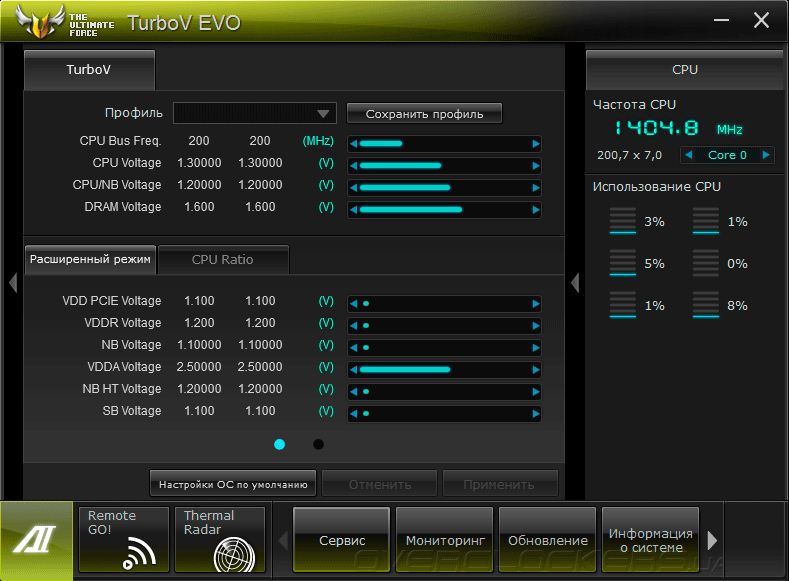
Task: Open Информация о системе menu
Action: click(x=651, y=540)
